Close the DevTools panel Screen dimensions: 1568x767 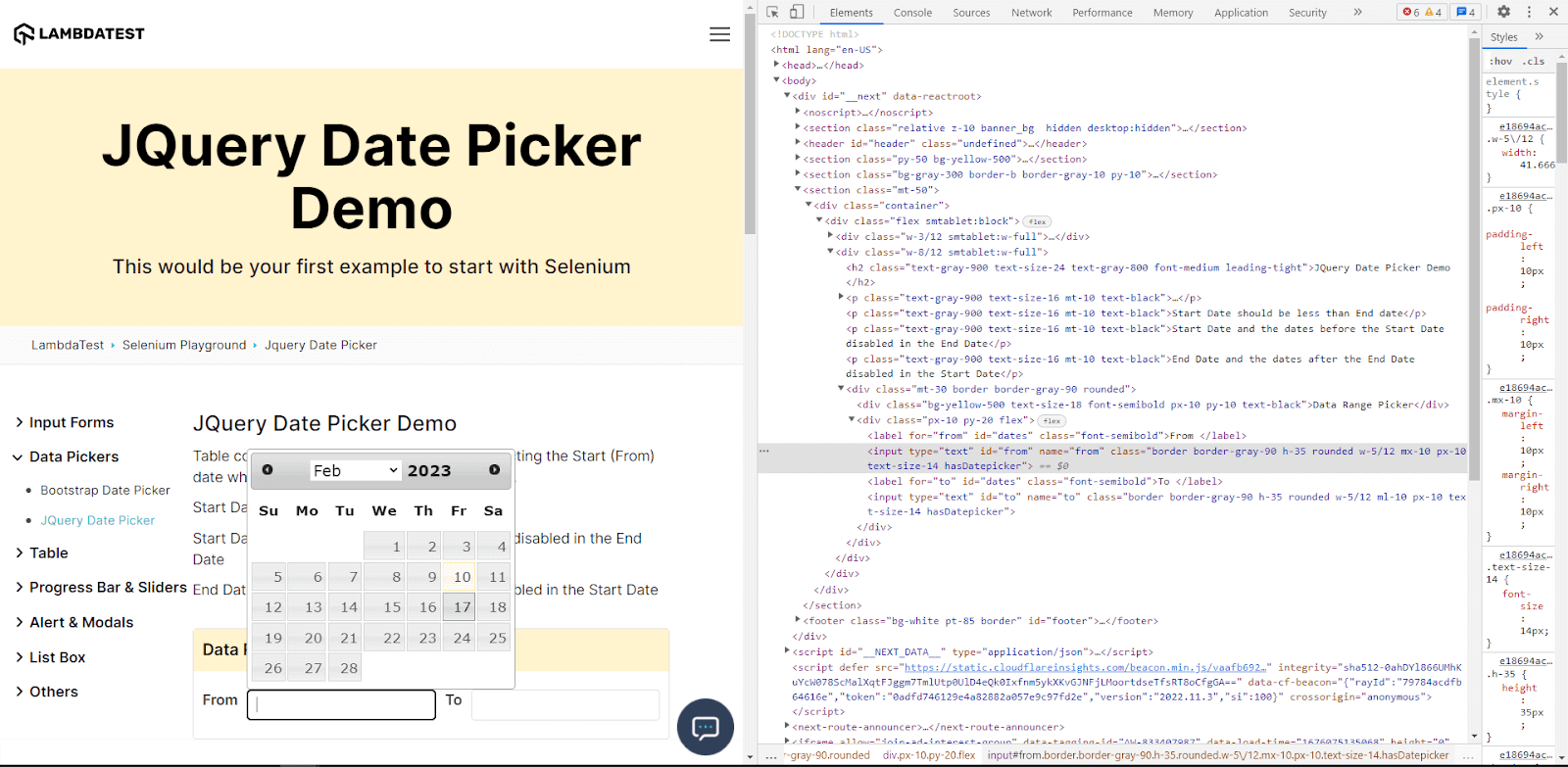pos(1553,12)
